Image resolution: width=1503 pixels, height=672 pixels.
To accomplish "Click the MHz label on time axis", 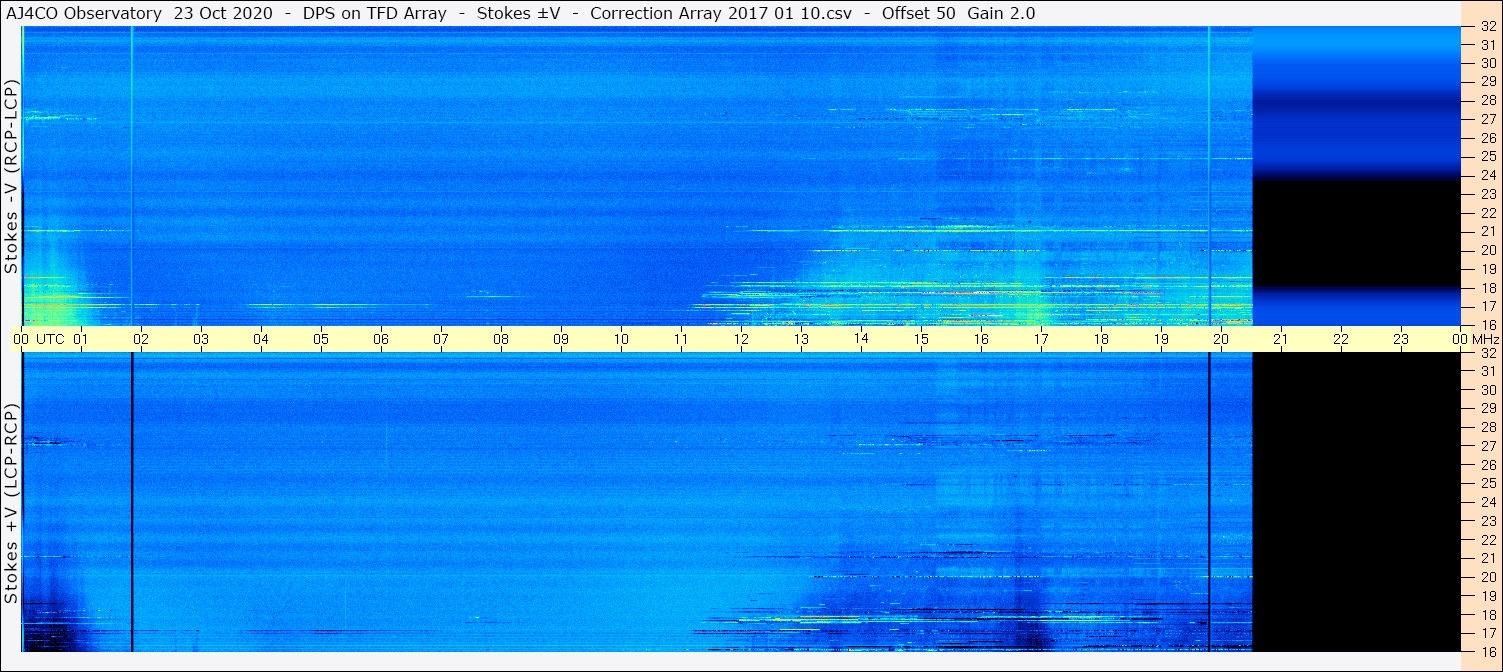I will pos(1485,339).
